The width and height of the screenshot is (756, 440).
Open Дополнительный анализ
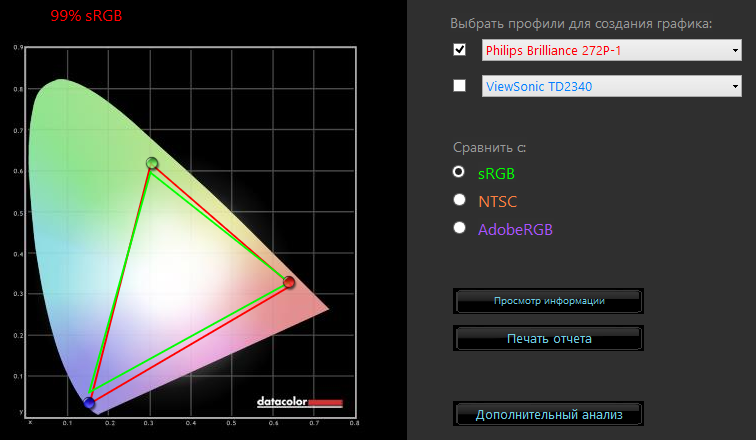(x=548, y=414)
